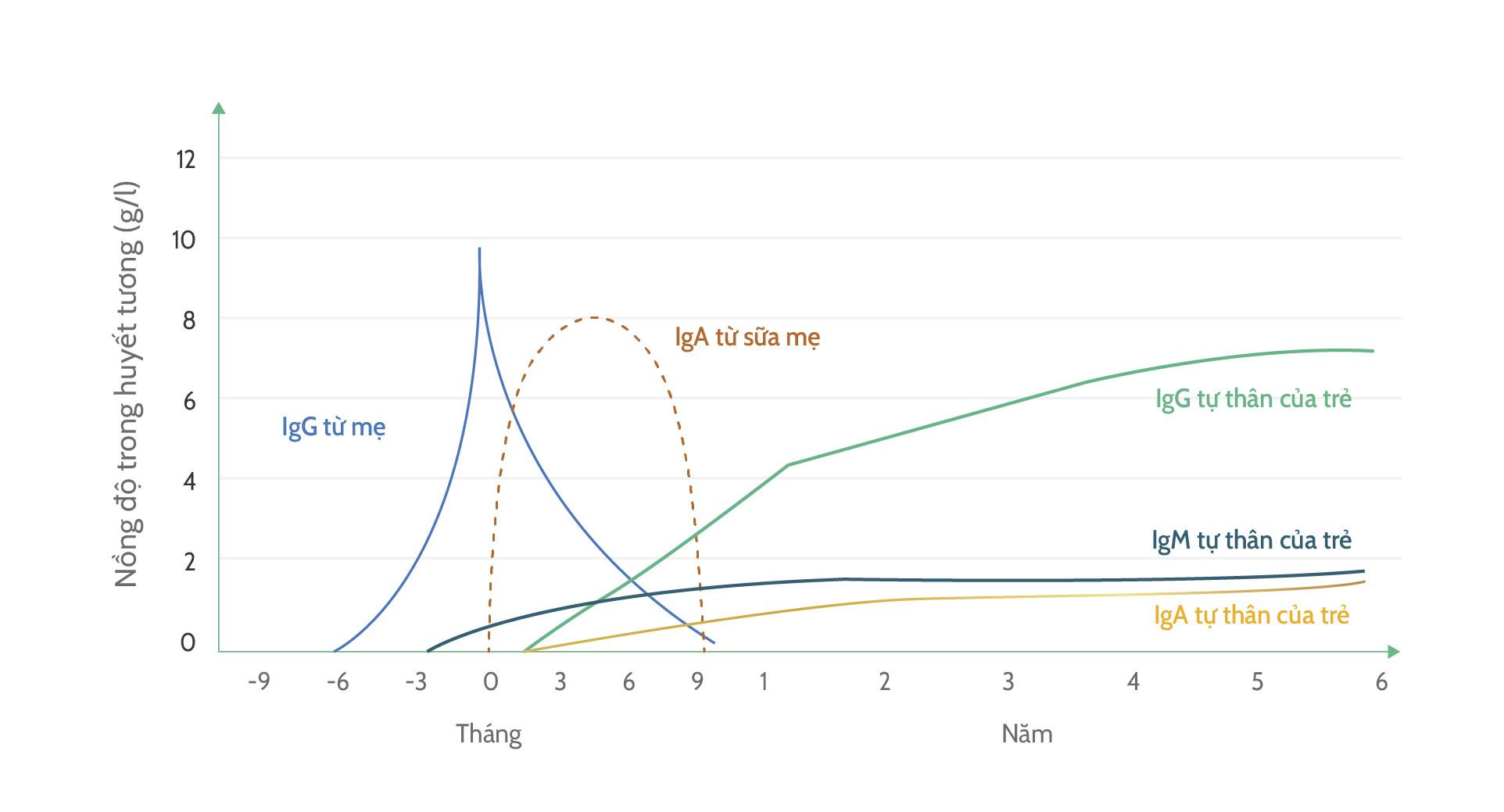Click the y-axis tick label 10
The width and height of the screenshot is (1504, 812).
184,239
